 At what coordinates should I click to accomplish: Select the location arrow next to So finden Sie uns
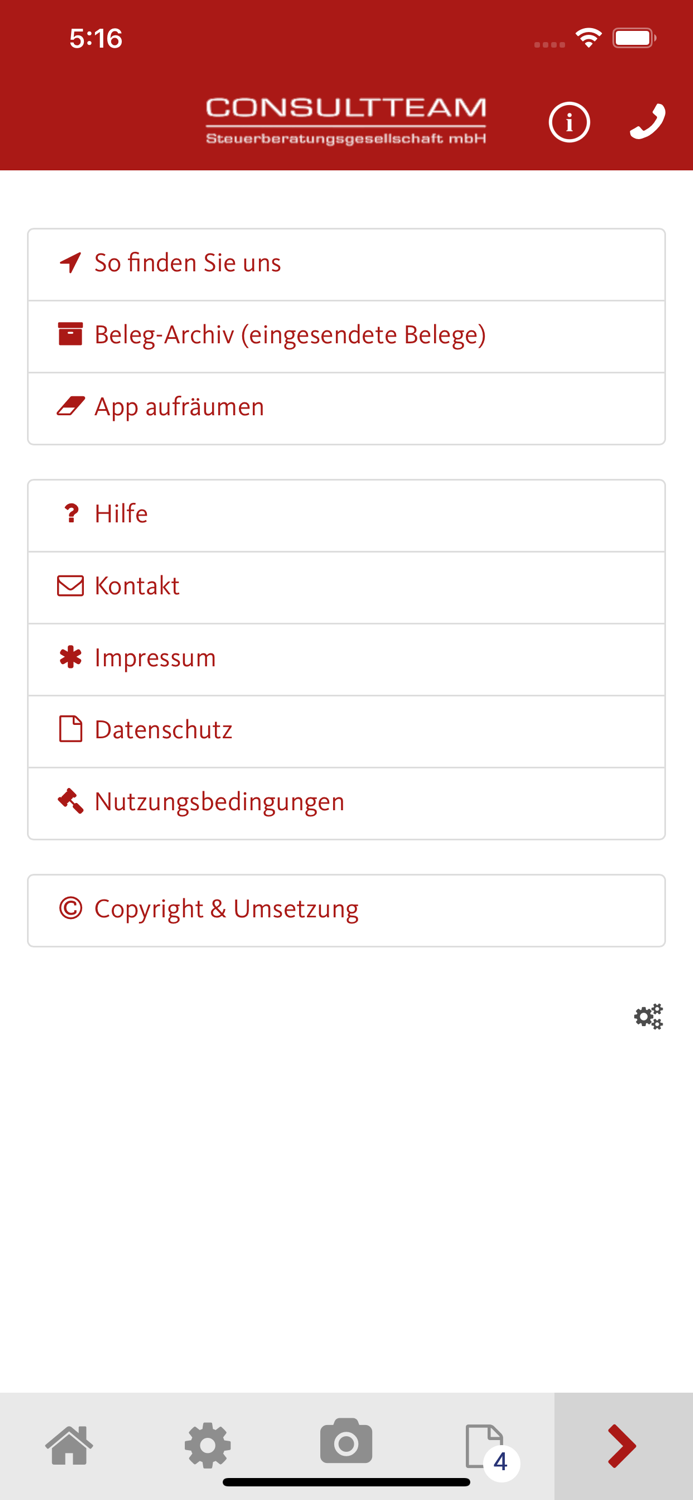click(70, 262)
